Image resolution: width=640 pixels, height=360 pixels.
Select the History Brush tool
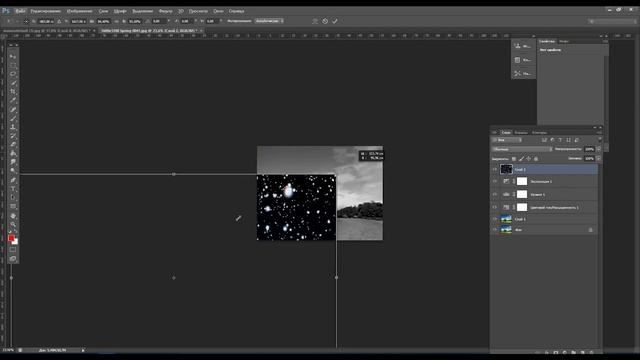point(13,136)
